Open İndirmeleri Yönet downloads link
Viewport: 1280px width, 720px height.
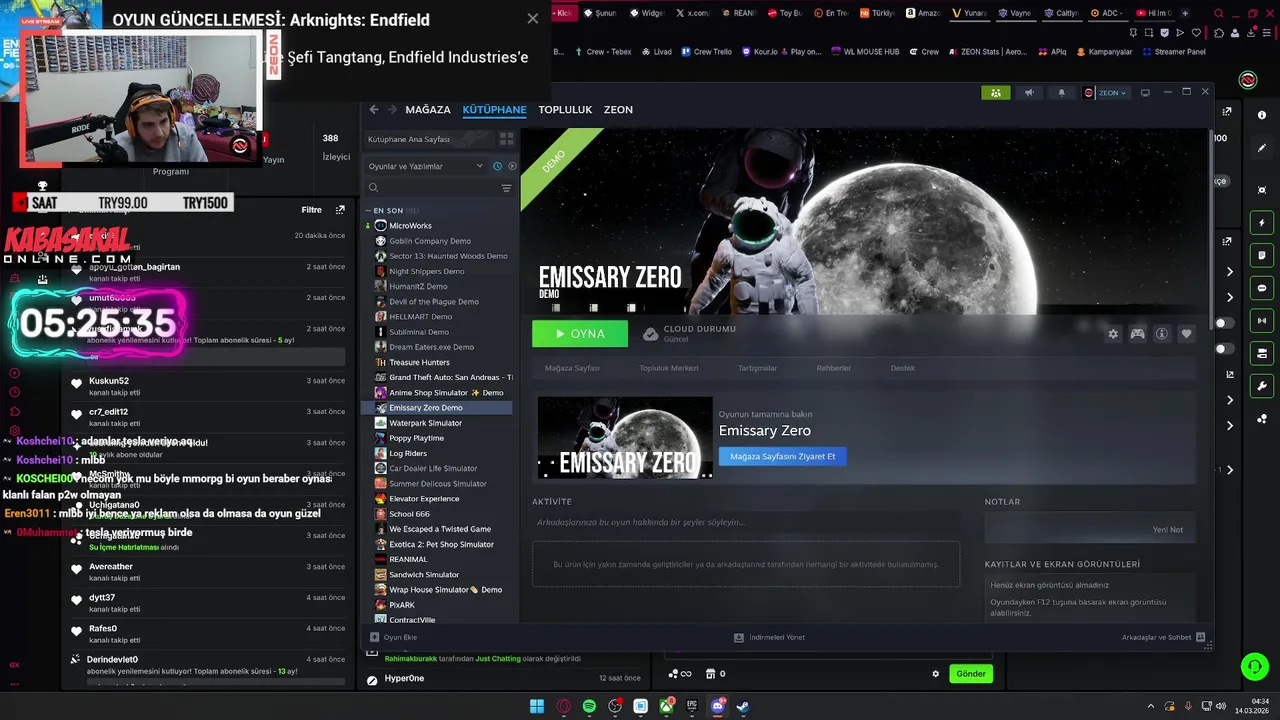[770, 637]
